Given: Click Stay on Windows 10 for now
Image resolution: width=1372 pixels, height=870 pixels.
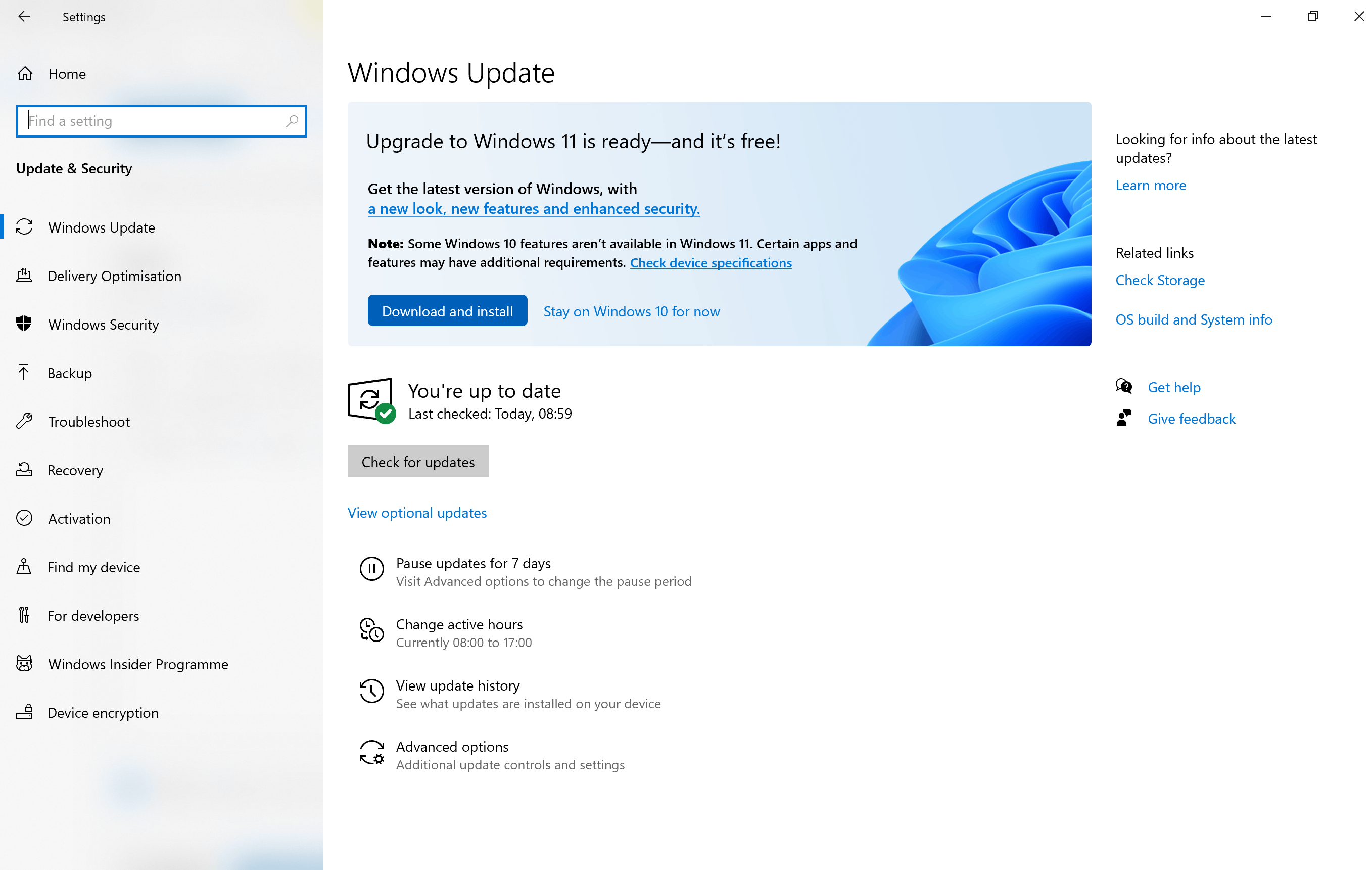Looking at the screenshot, I should pyautogui.click(x=631, y=311).
